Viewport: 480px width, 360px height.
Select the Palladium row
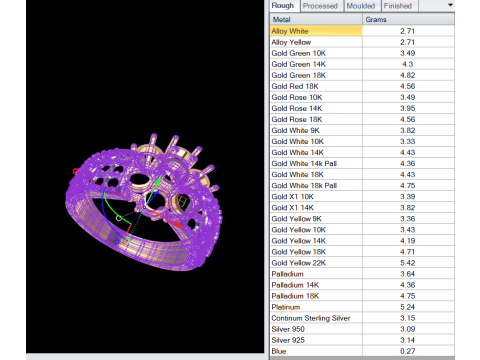[x=362, y=274]
